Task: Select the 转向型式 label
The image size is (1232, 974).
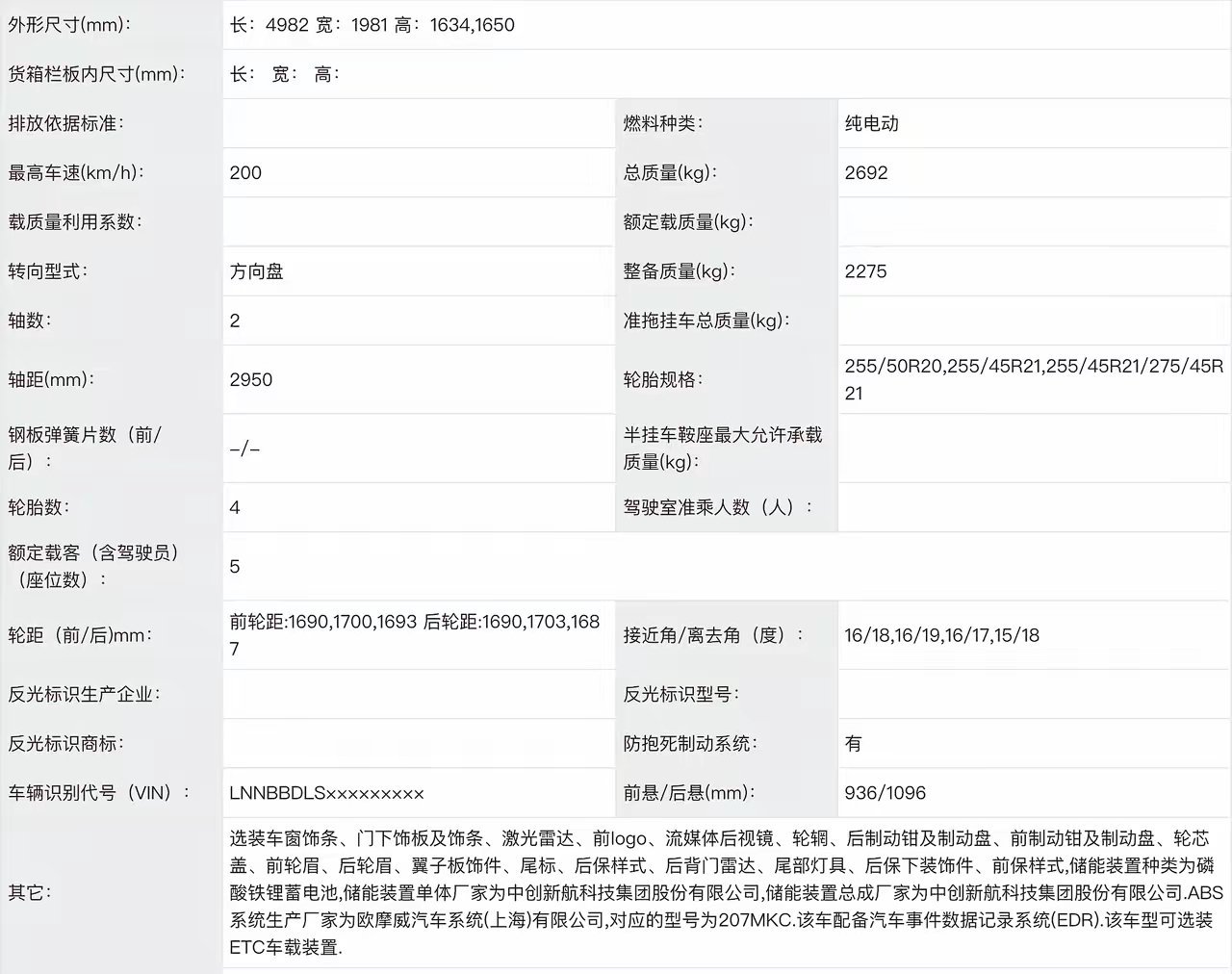Action: pos(48,271)
